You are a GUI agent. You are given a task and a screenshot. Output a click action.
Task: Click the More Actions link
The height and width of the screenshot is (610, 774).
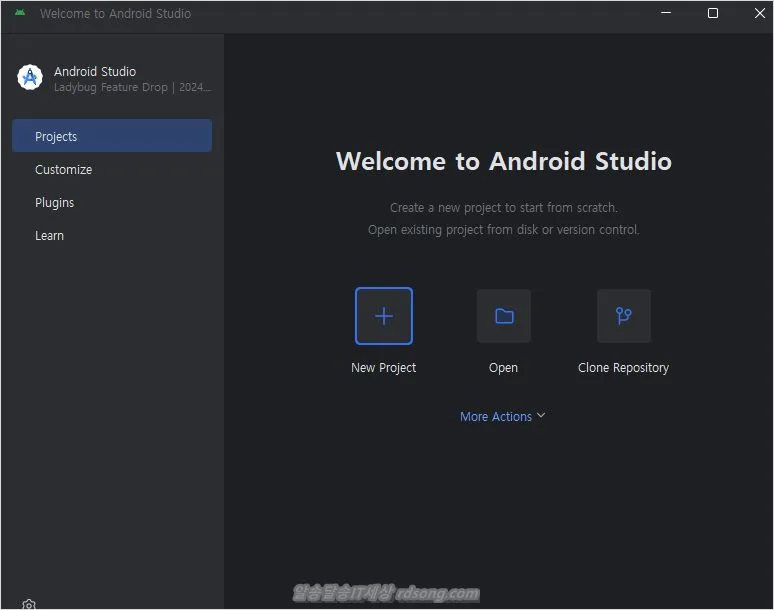point(496,417)
